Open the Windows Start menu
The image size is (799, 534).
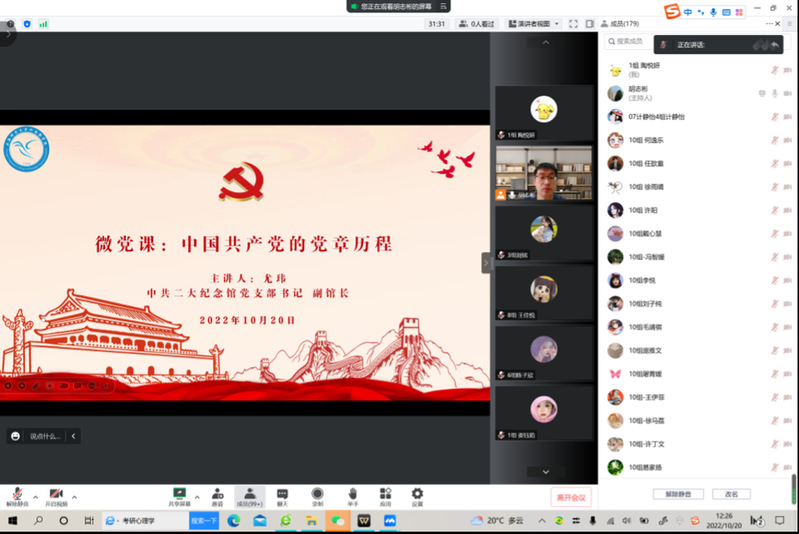[x=13, y=521]
